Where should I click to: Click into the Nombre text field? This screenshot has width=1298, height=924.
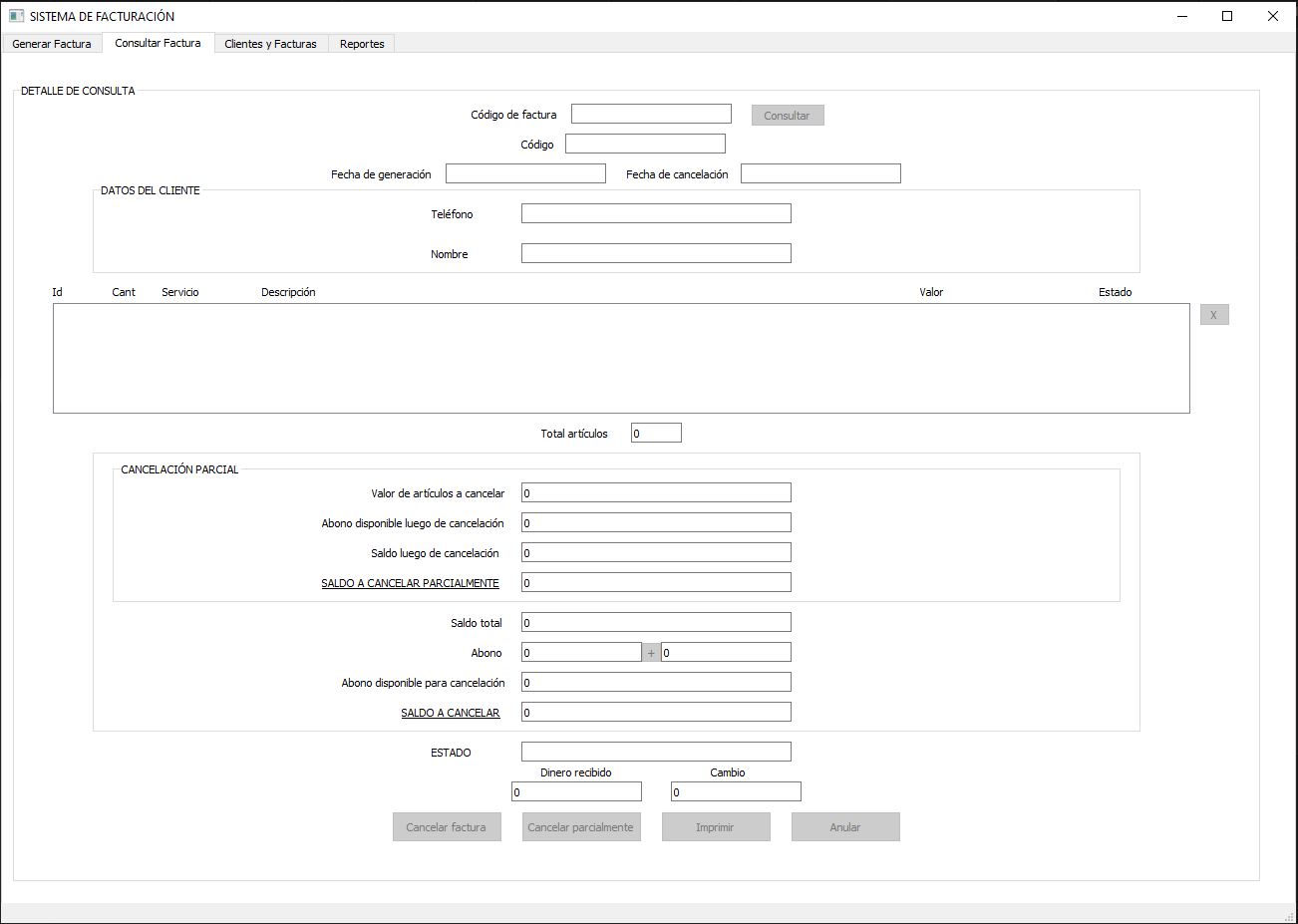point(655,253)
